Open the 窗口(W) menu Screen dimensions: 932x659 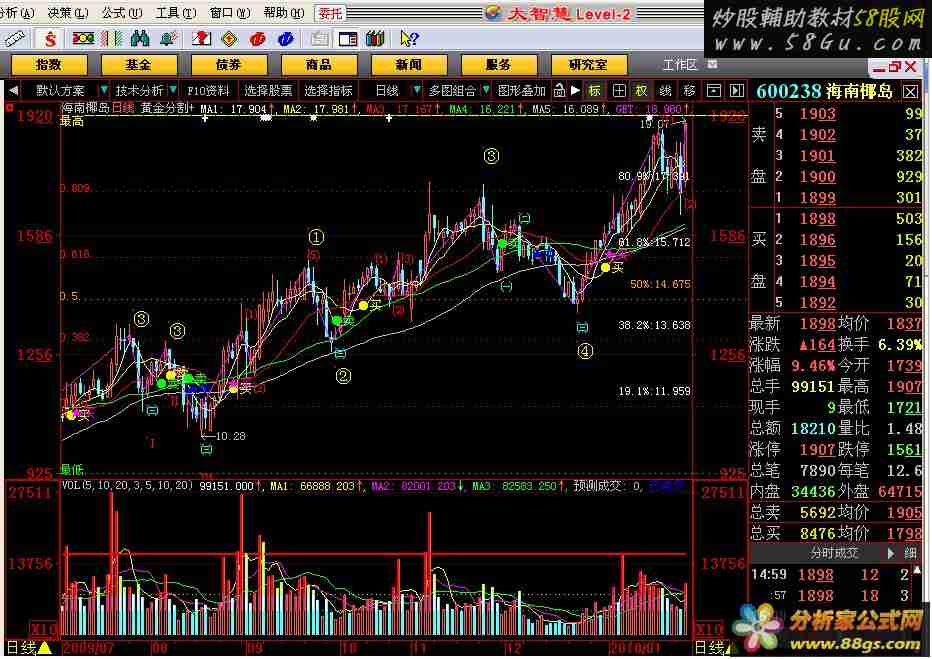(x=230, y=12)
